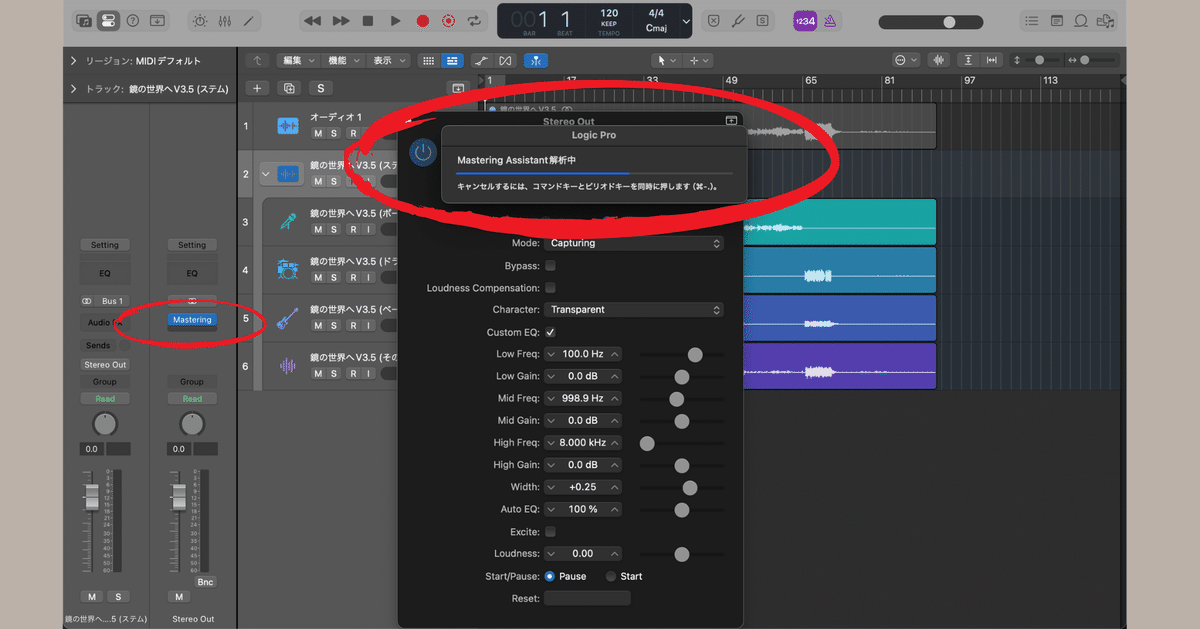
Task: Open the secondary tool menu
Action: (x=699, y=60)
